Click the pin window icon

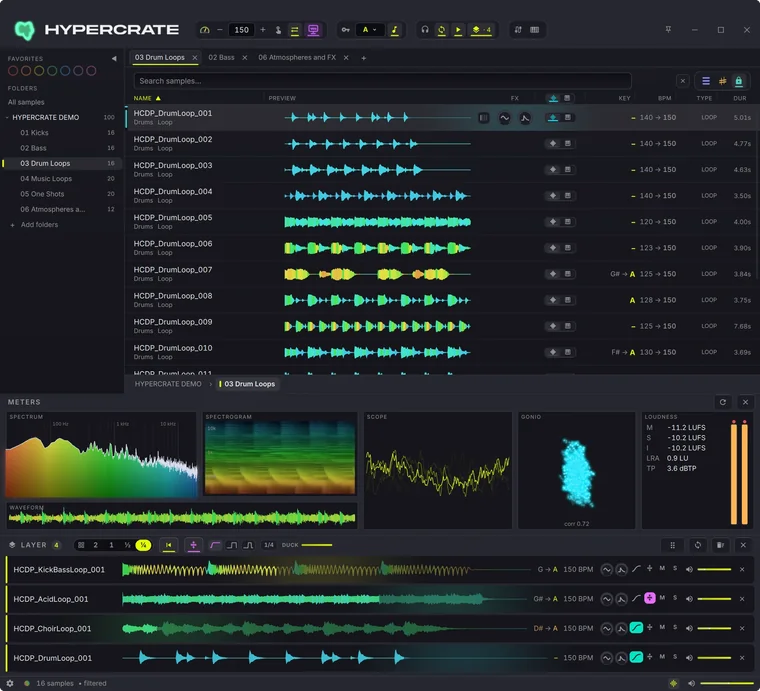click(x=668, y=30)
